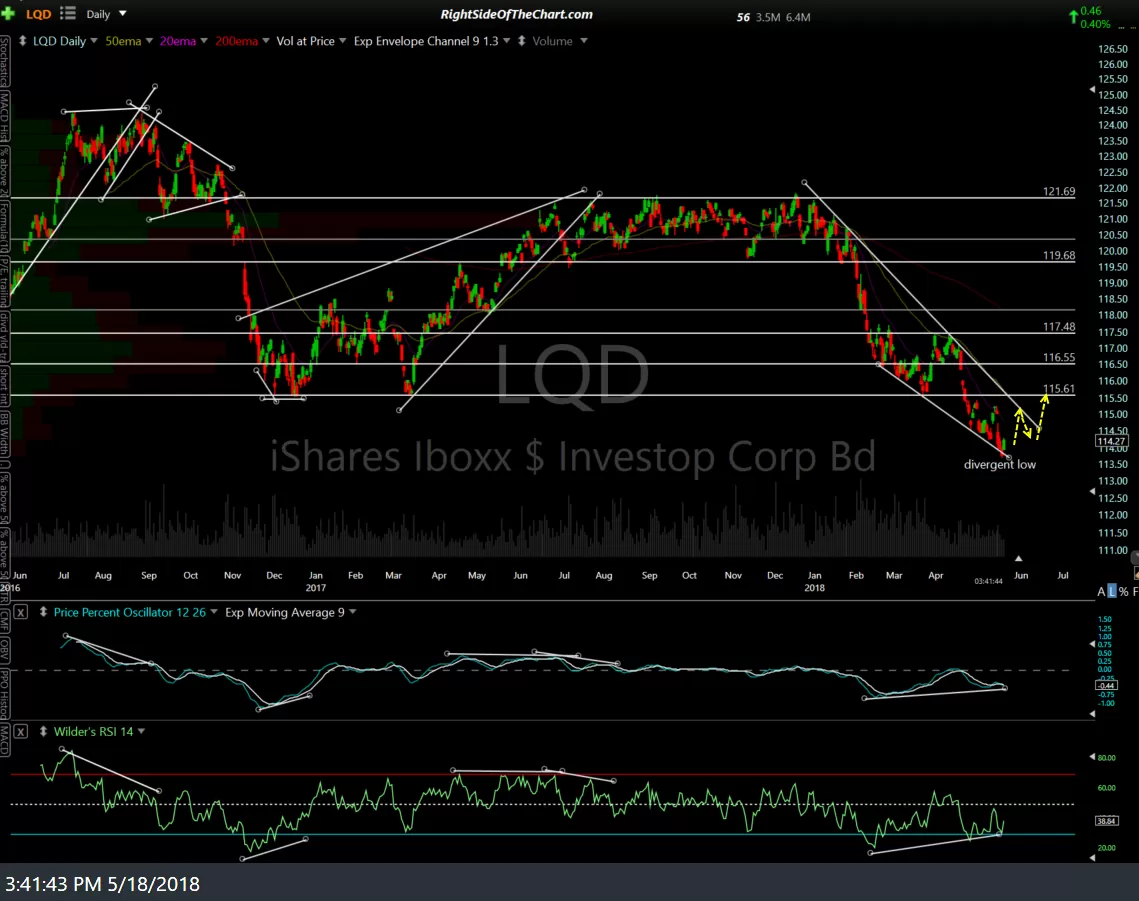This screenshot has width=1139, height=901.
Task: Click the 200ema label
Action: point(237,41)
